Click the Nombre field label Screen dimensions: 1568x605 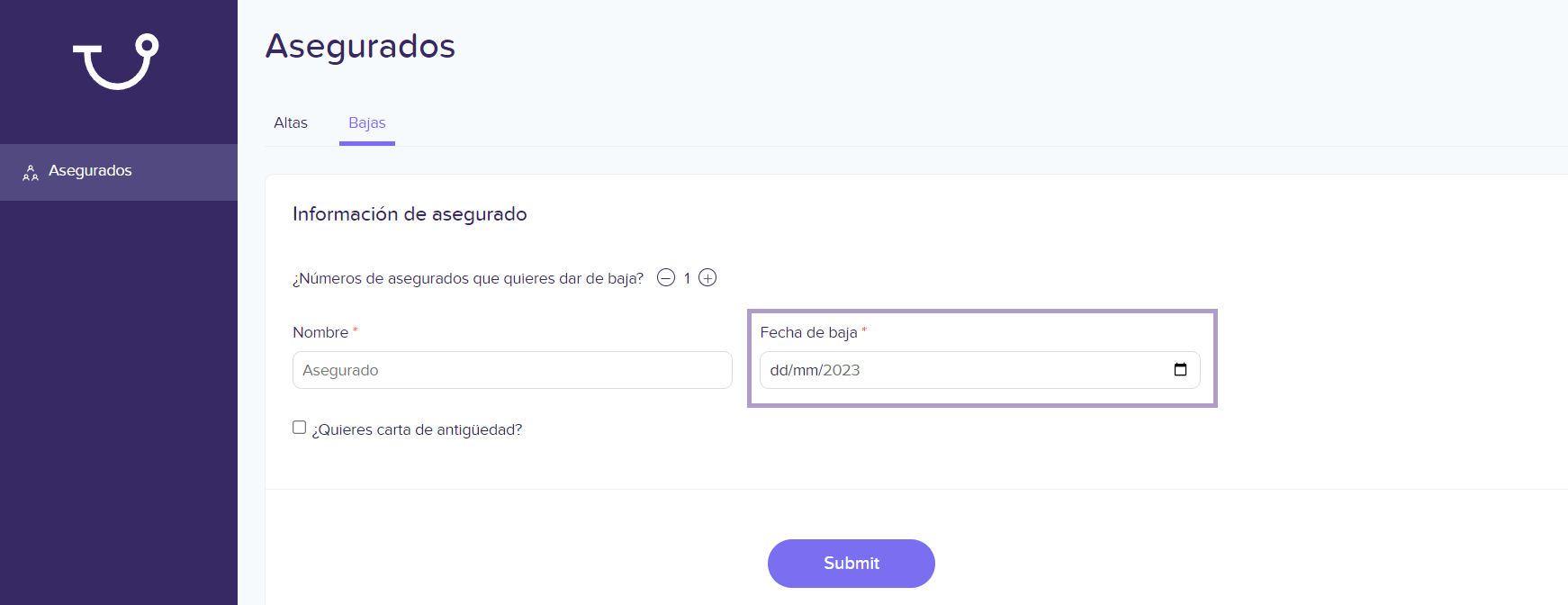pyautogui.click(x=320, y=332)
